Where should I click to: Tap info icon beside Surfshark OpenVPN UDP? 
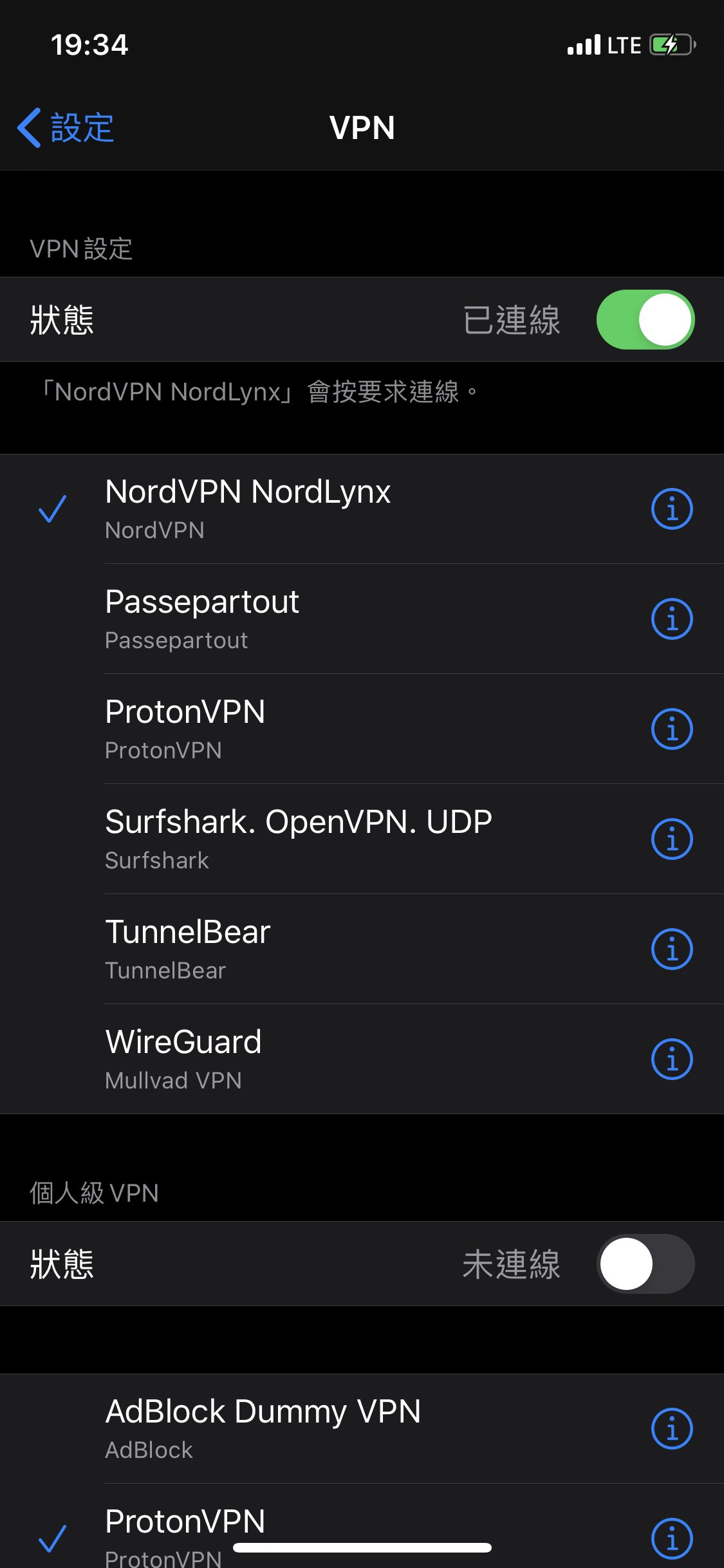click(x=672, y=839)
